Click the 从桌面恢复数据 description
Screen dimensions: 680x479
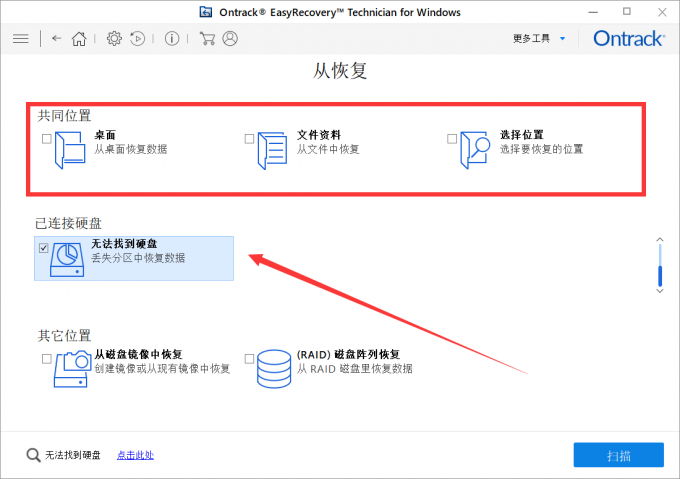[131, 150]
